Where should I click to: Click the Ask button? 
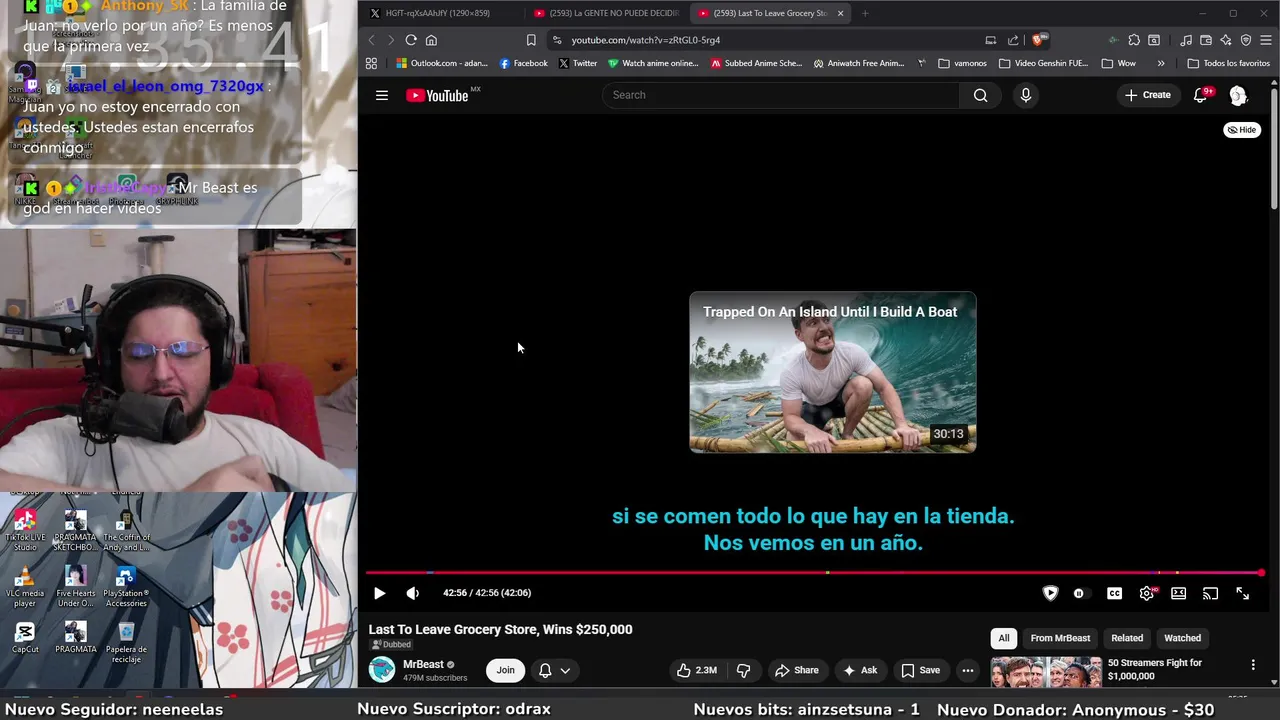[860, 670]
